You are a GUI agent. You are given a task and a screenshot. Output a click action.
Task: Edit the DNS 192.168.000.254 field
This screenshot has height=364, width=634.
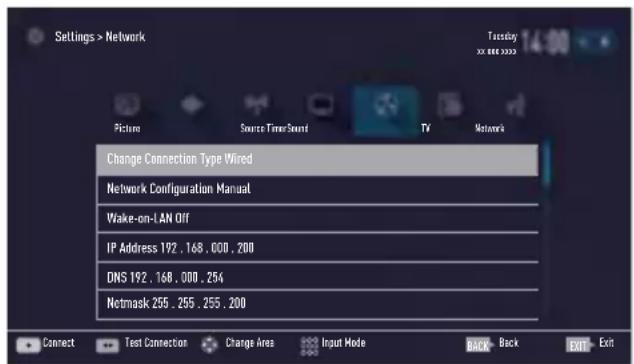(x=317, y=277)
